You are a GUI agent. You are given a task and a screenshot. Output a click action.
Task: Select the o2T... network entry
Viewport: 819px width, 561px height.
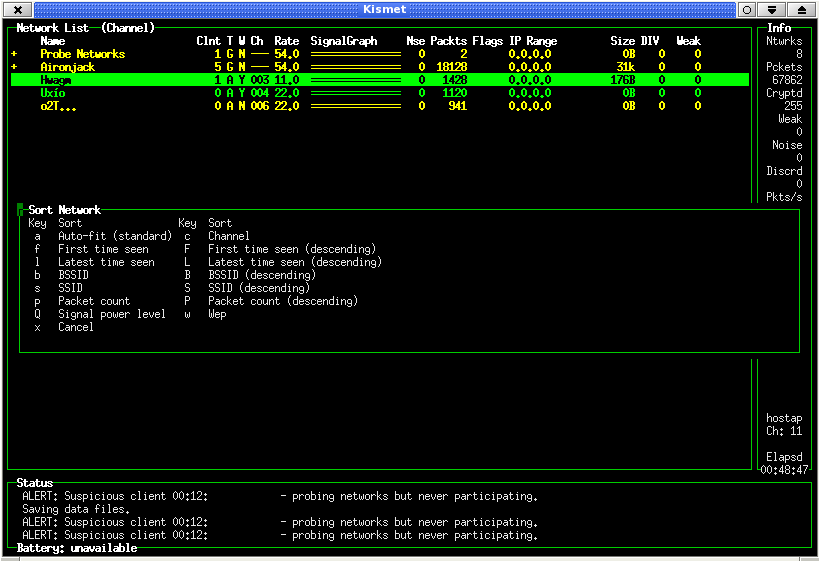tap(56, 106)
